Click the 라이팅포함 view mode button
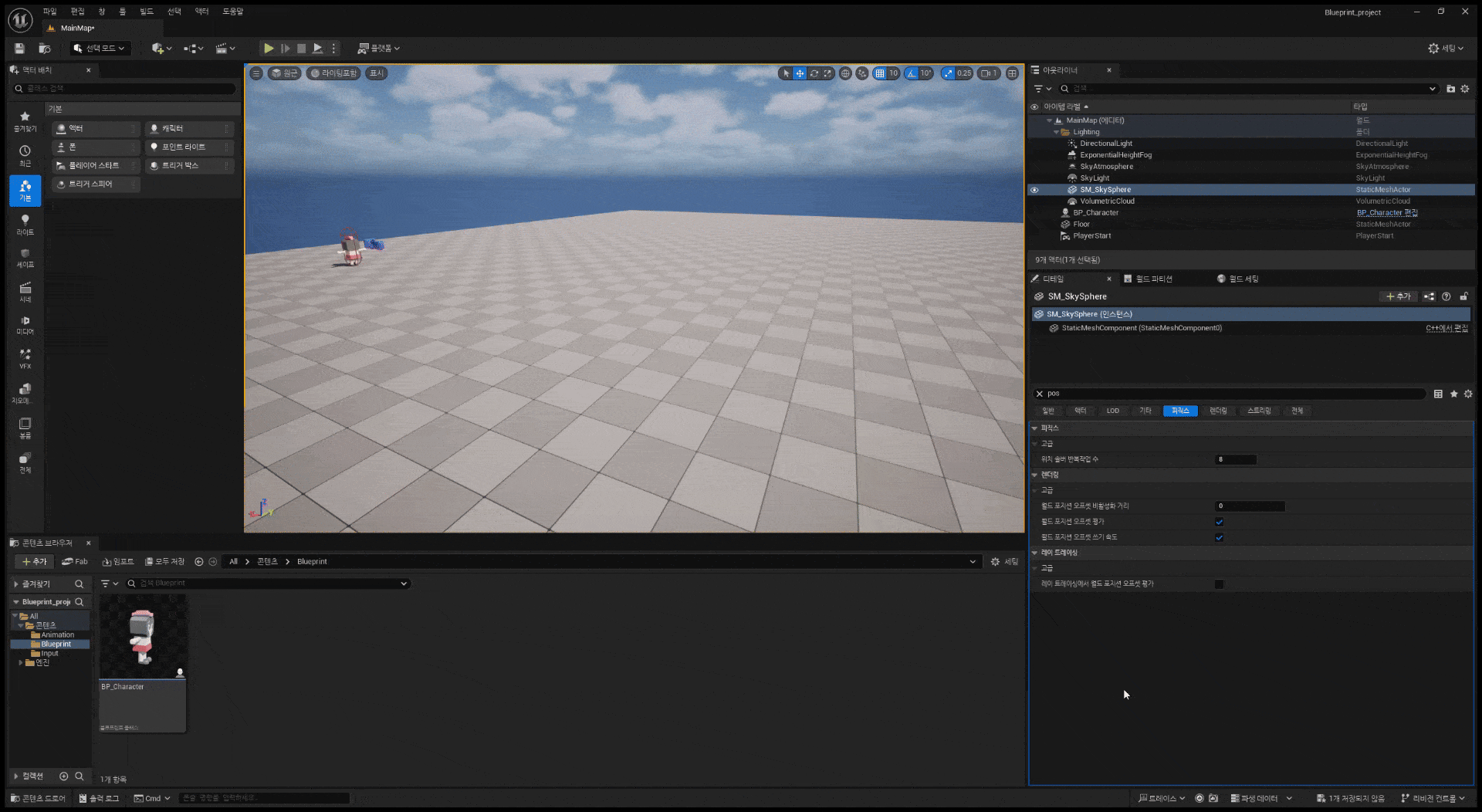The image size is (1482, 812). coord(333,73)
